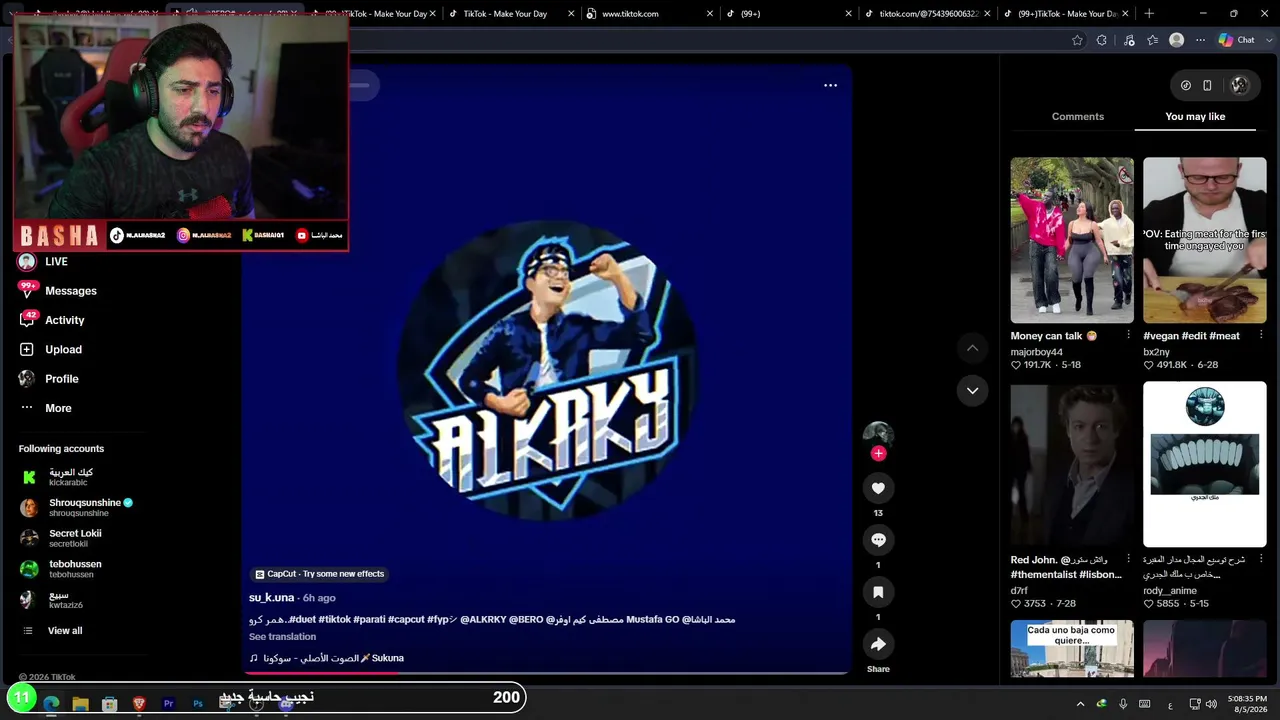Click the Get App phone icon
The image size is (1280, 720).
pyautogui.click(x=1207, y=85)
